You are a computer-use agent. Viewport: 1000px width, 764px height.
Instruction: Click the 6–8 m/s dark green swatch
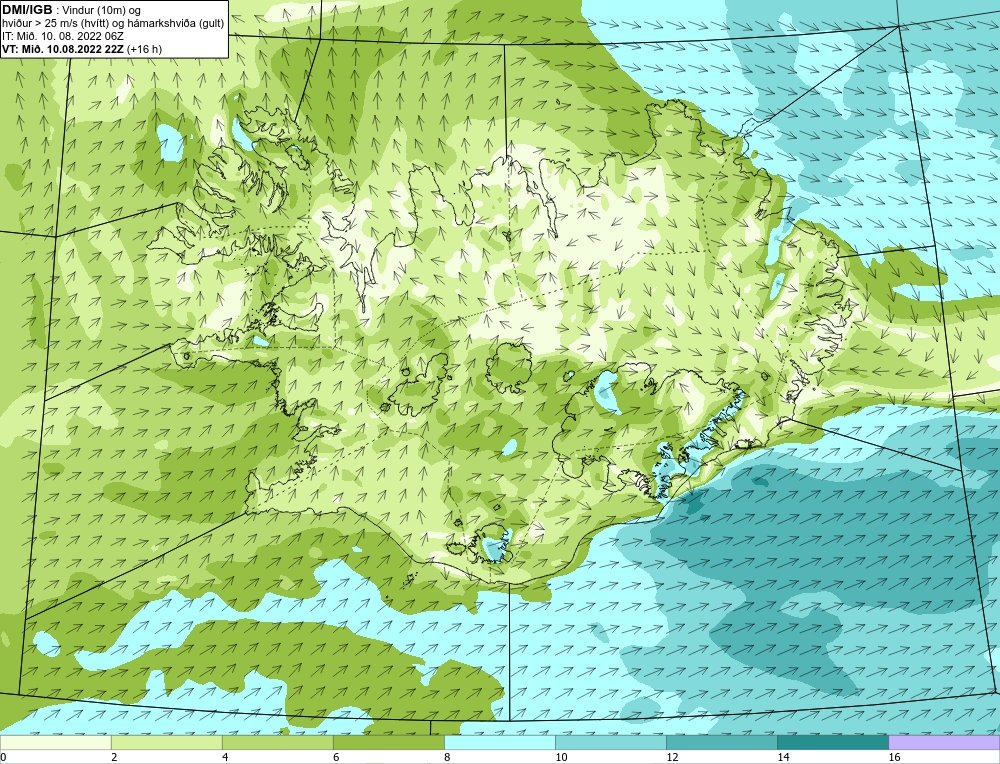pos(388,743)
